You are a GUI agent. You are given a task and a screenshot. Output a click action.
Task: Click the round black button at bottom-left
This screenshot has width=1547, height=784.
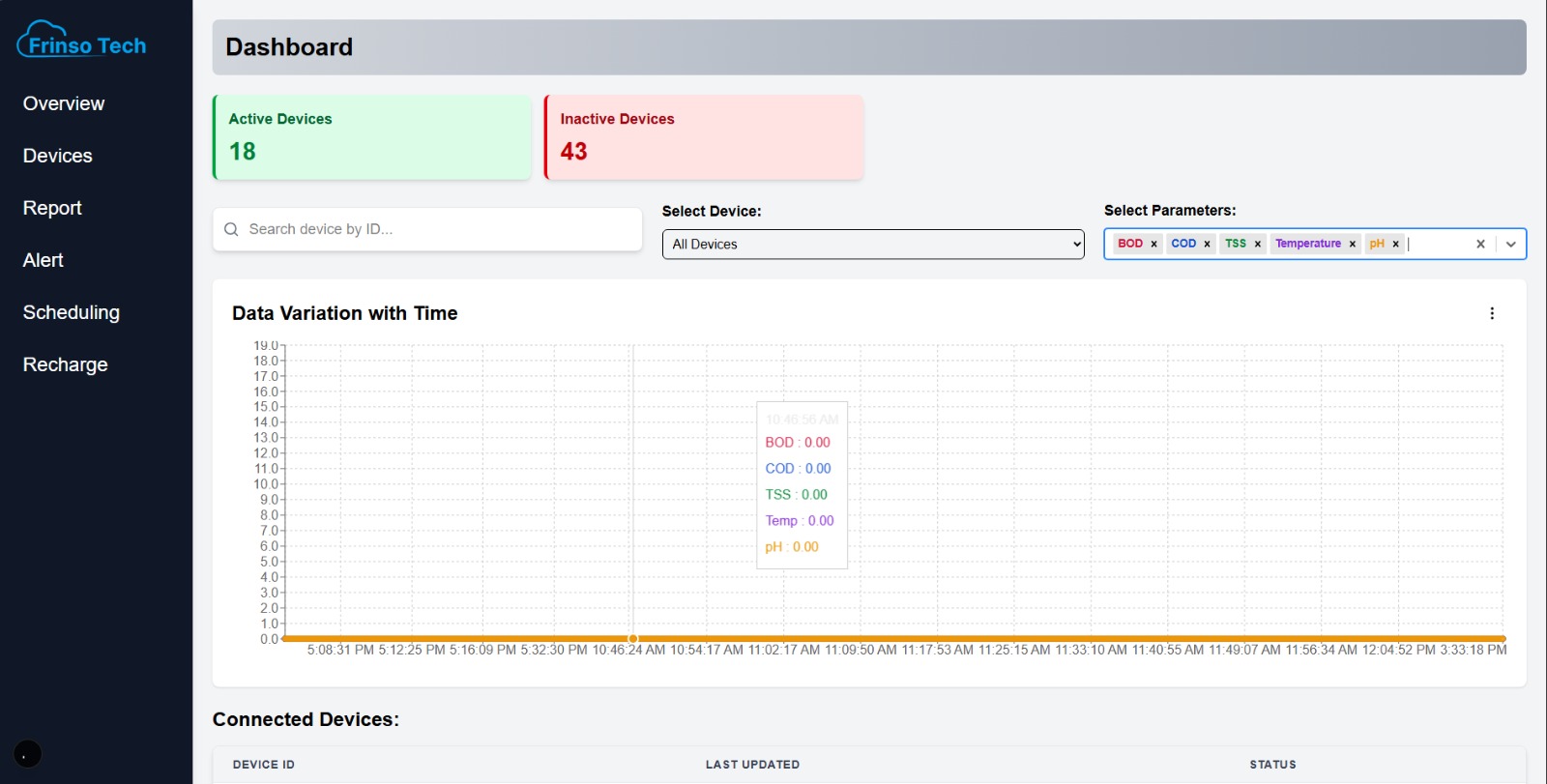click(28, 753)
